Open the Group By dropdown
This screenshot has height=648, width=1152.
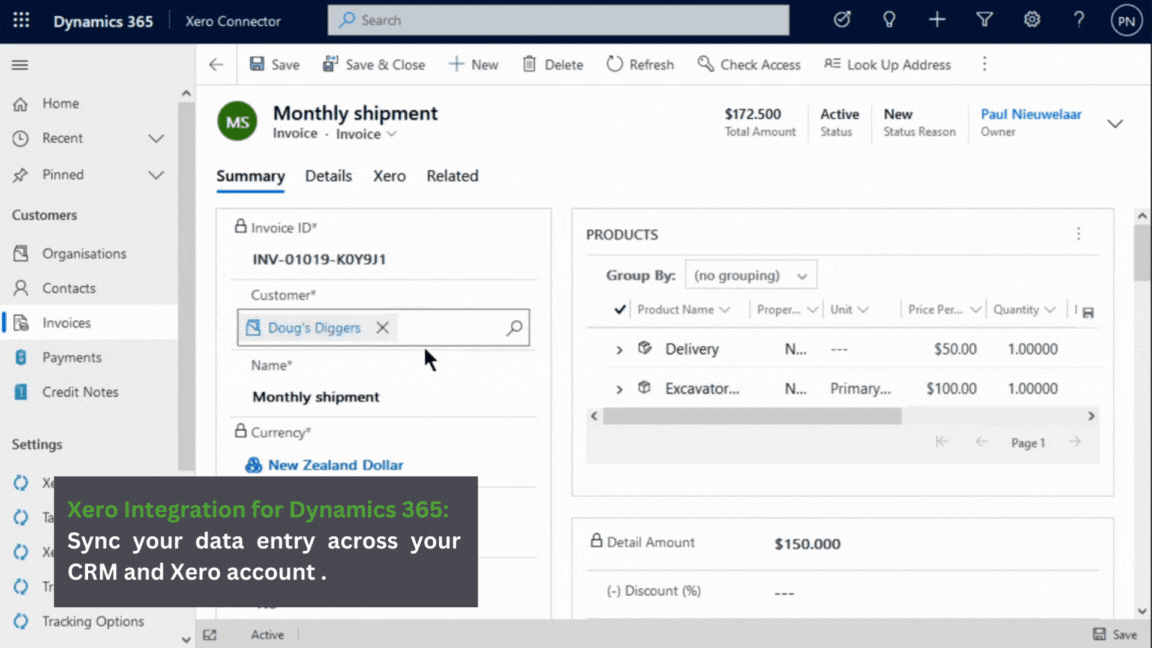751,276
